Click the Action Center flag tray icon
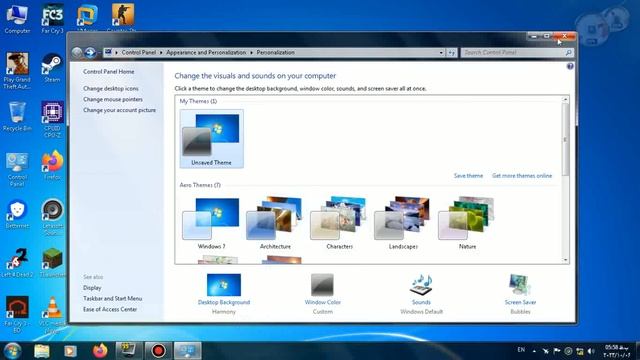This screenshot has height=360, width=640. (x=557, y=351)
